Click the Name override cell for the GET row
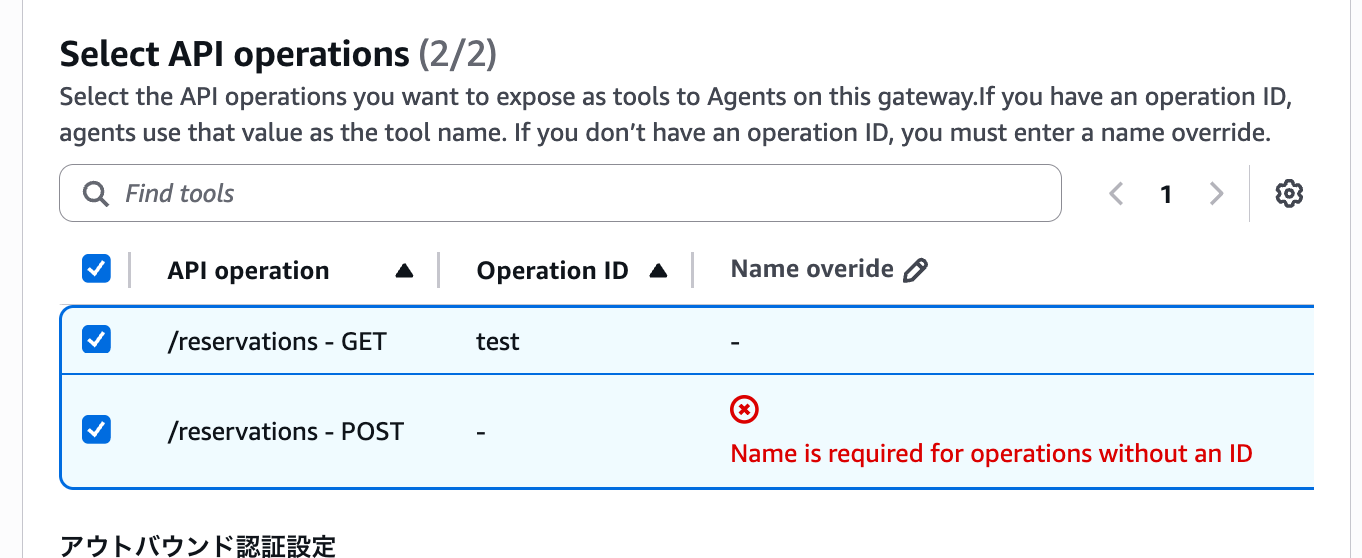Screen dimensions: 1362x558 [x=736, y=342]
